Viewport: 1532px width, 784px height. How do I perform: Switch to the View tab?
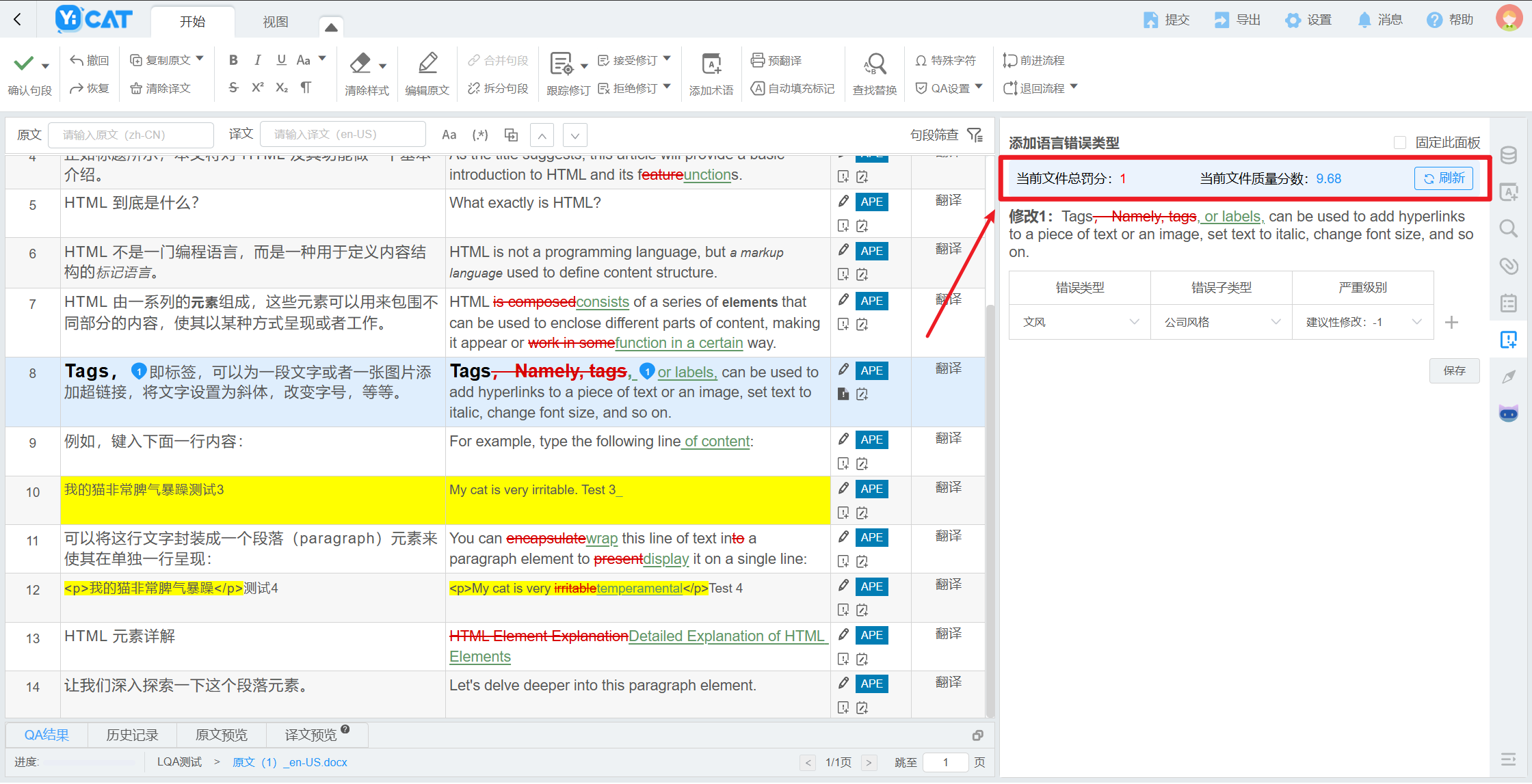coord(276,22)
